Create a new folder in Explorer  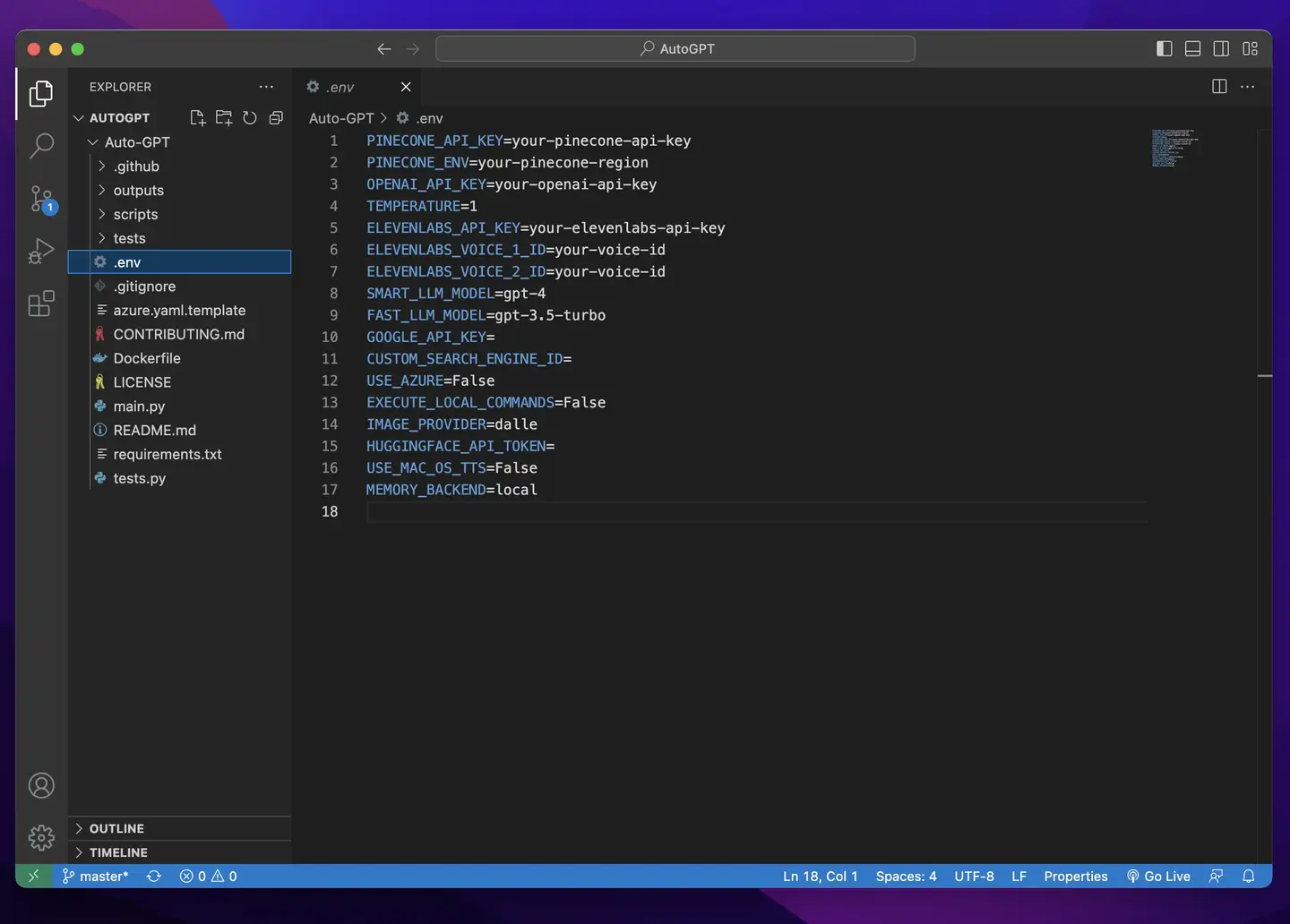pyautogui.click(x=224, y=117)
